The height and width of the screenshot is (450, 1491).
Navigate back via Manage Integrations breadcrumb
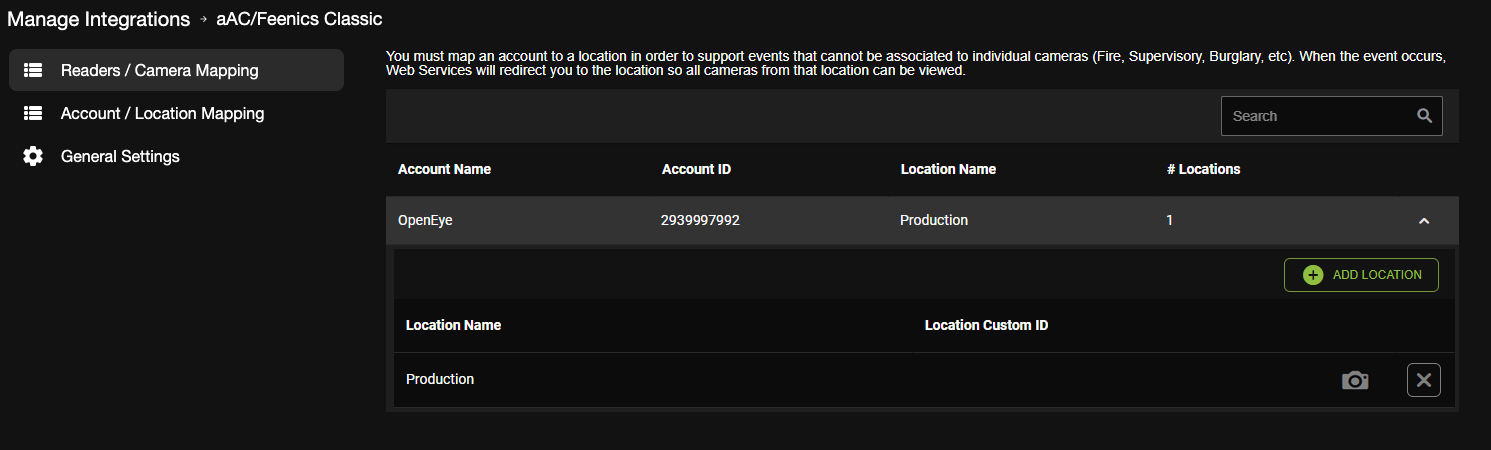[99, 19]
